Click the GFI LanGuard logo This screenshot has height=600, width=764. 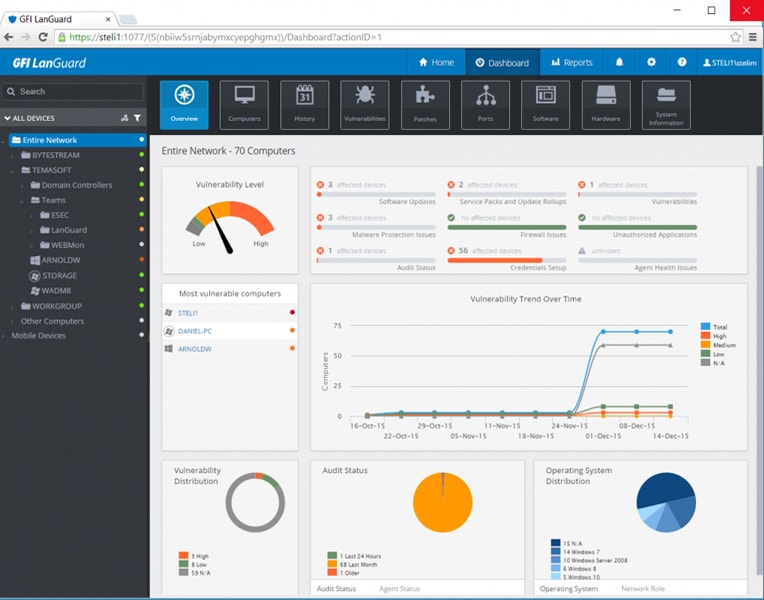[49, 63]
